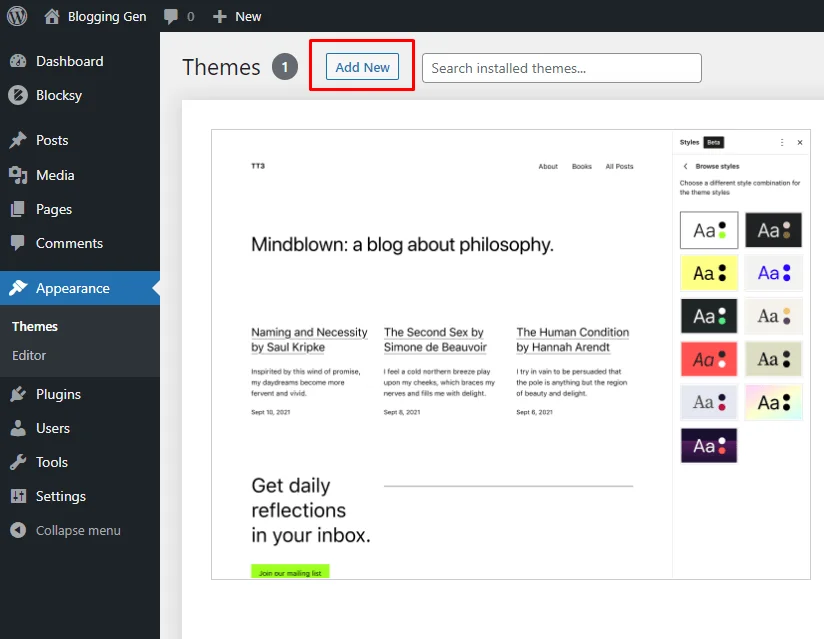Image resolution: width=824 pixels, height=639 pixels.
Task: Click the Sept 10, 2021 post date
Action: click(x=271, y=413)
